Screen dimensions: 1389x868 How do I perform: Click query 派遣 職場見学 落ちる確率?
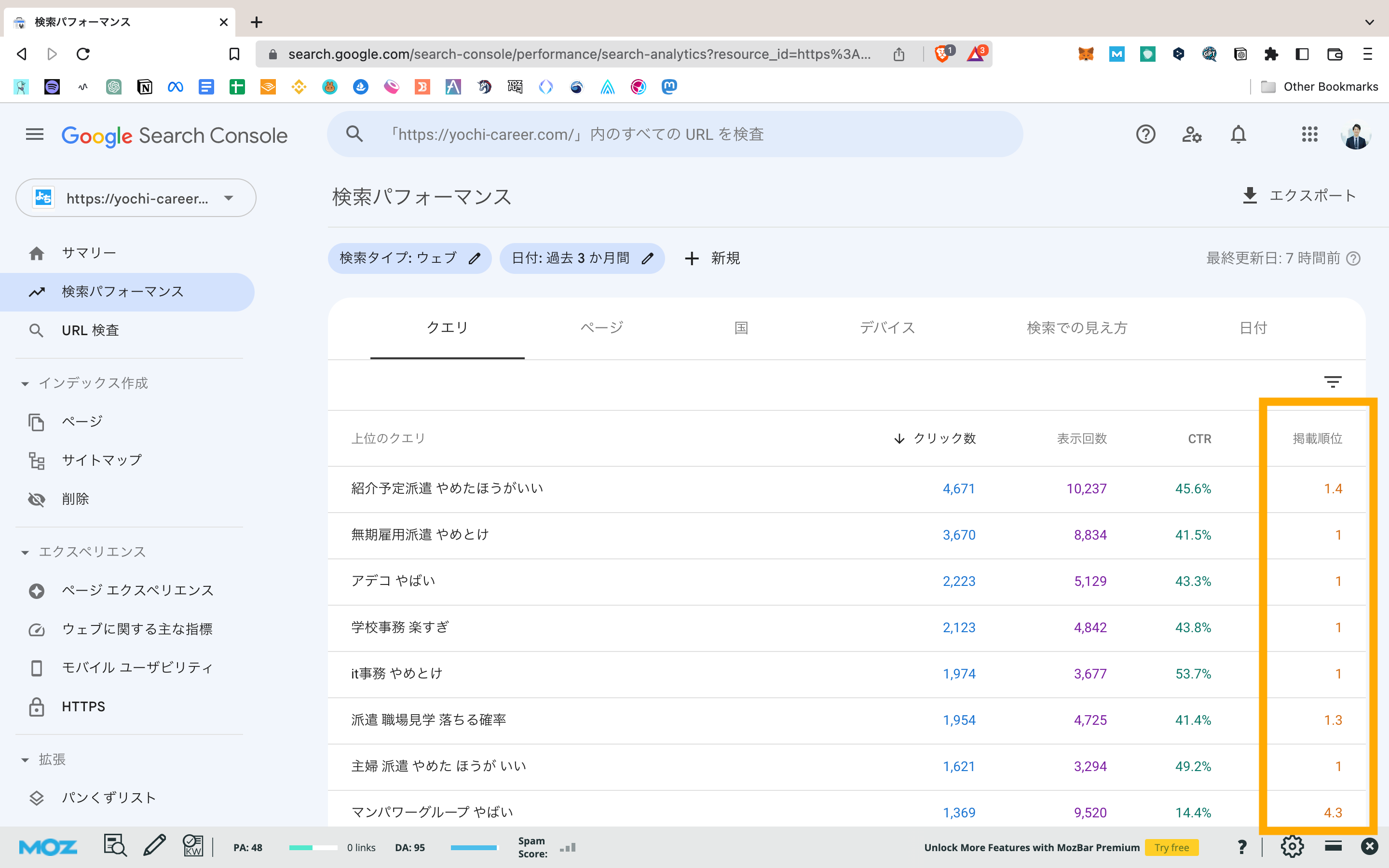click(x=429, y=720)
